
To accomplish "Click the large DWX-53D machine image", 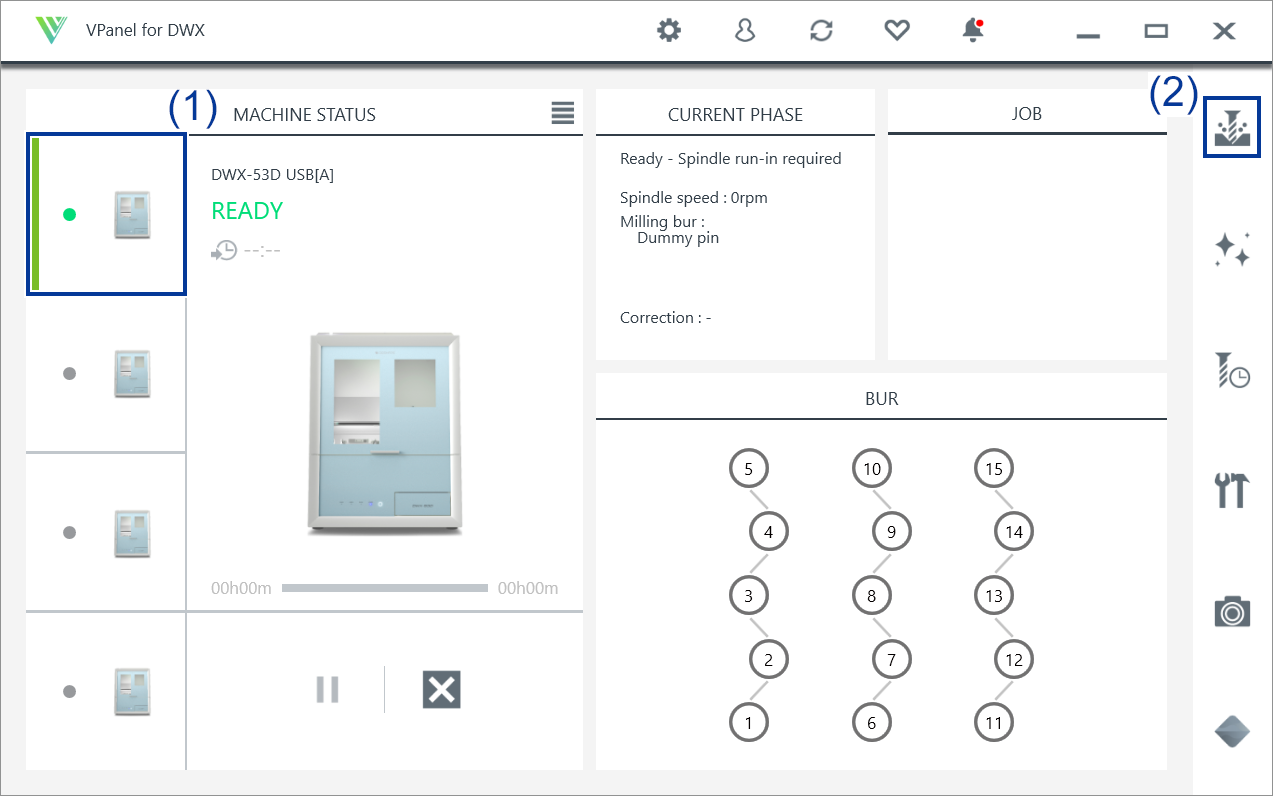I will pyautogui.click(x=385, y=432).
